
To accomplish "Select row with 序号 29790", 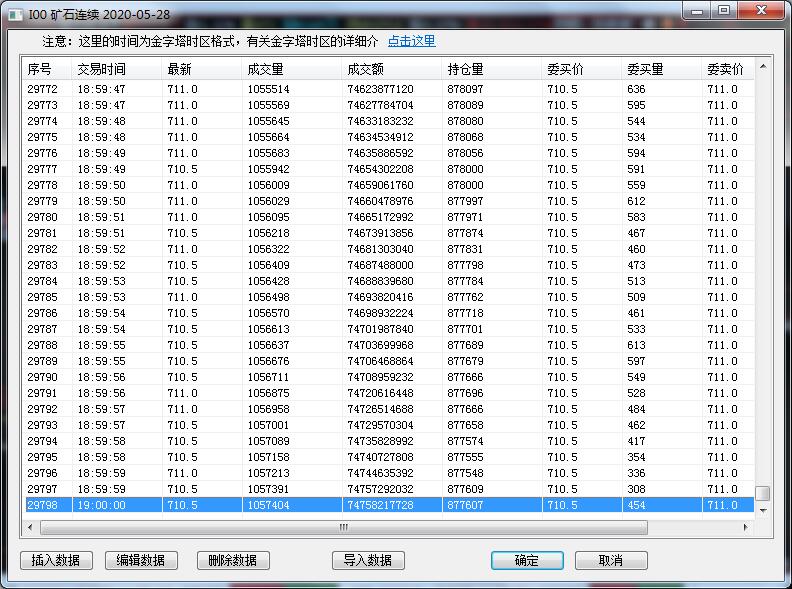I will coord(389,377).
